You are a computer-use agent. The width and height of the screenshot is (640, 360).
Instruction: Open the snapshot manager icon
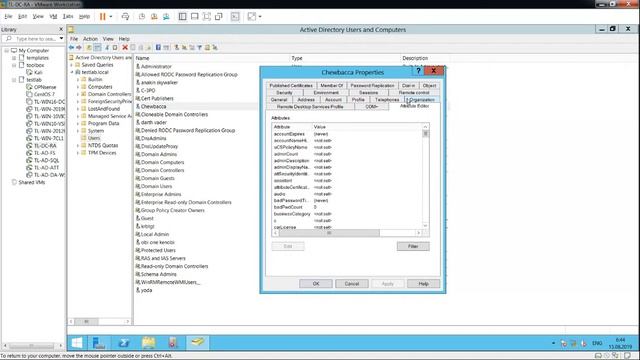pos(166,16)
